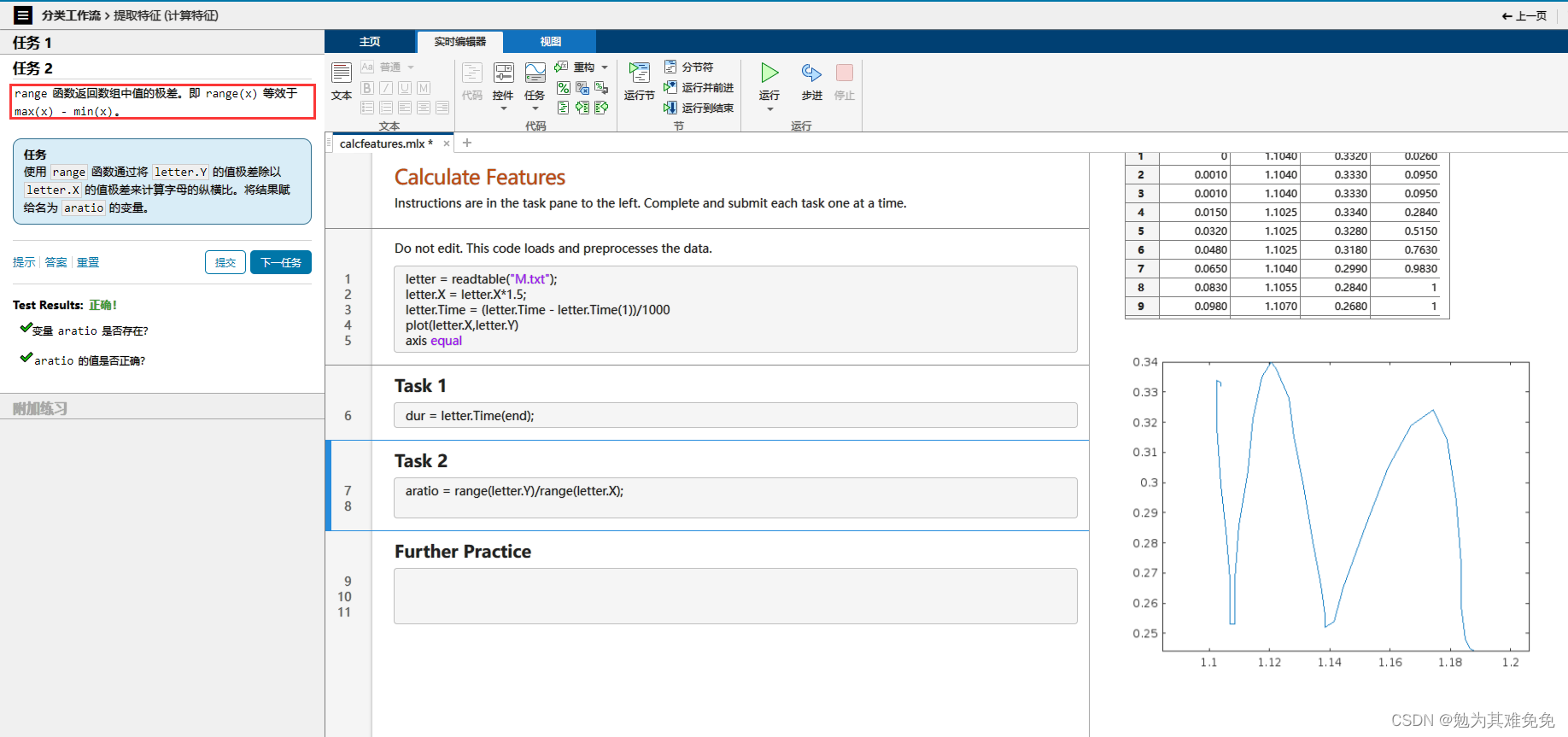Toggle monospace M formatting button
The height and width of the screenshot is (737, 1568).
424,88
